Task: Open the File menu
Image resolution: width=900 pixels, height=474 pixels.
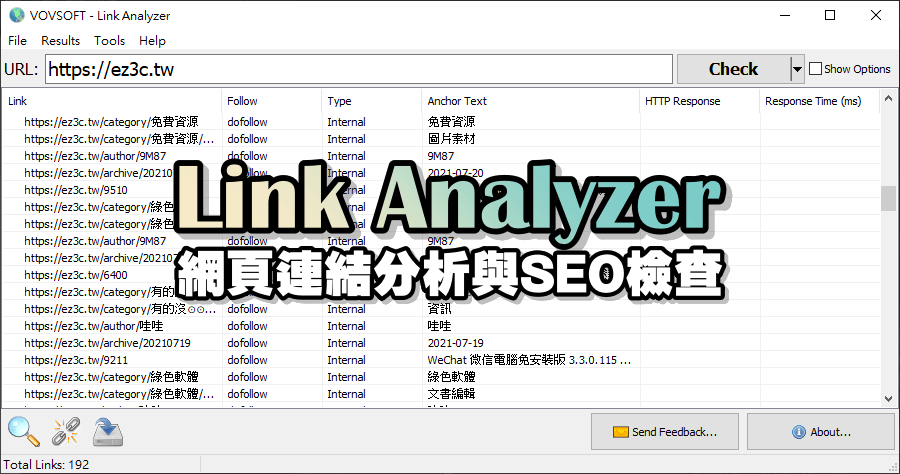Action: click(x=17, y=41)
